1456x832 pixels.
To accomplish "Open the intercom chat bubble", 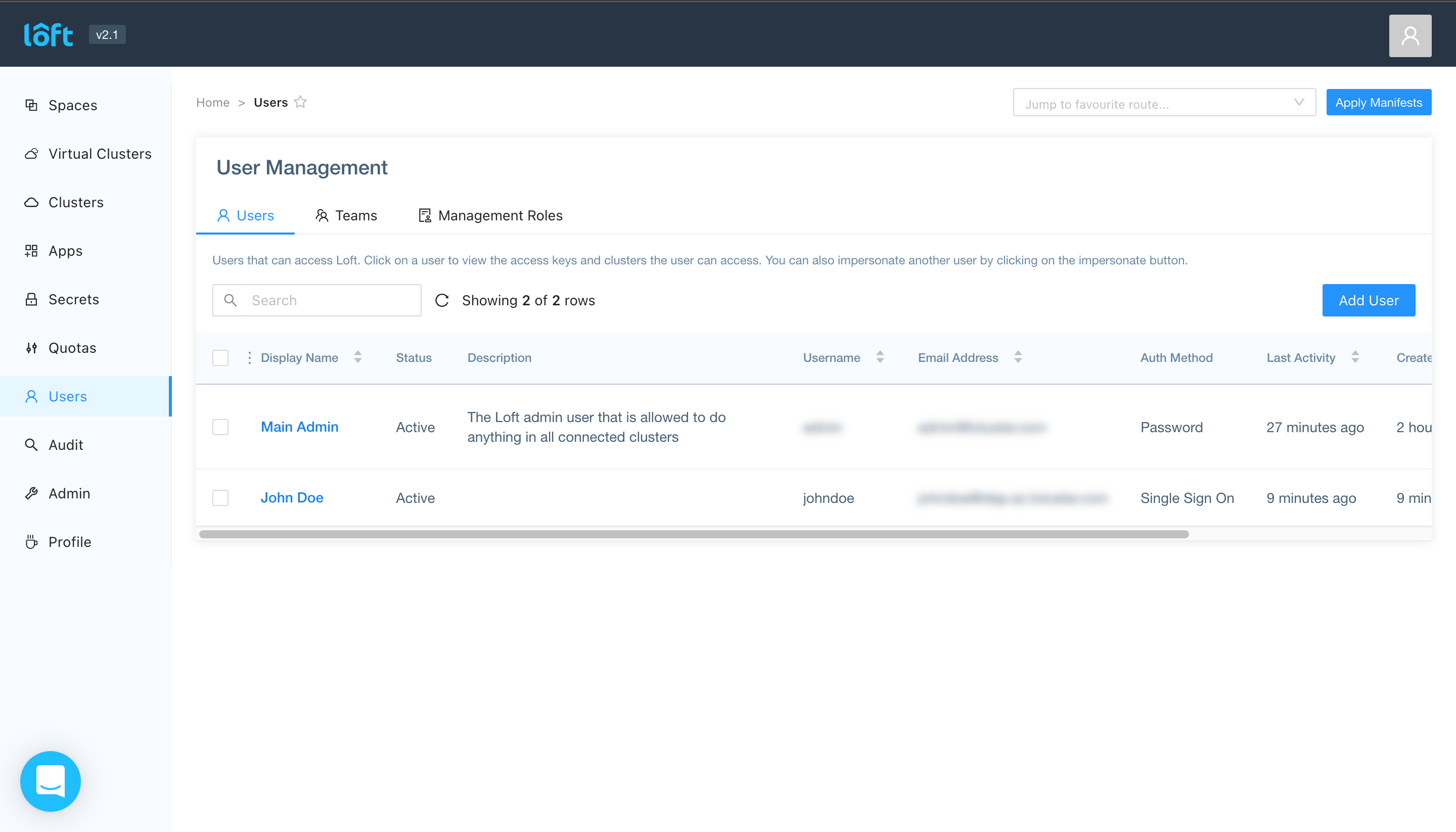I will pos(50,781).
